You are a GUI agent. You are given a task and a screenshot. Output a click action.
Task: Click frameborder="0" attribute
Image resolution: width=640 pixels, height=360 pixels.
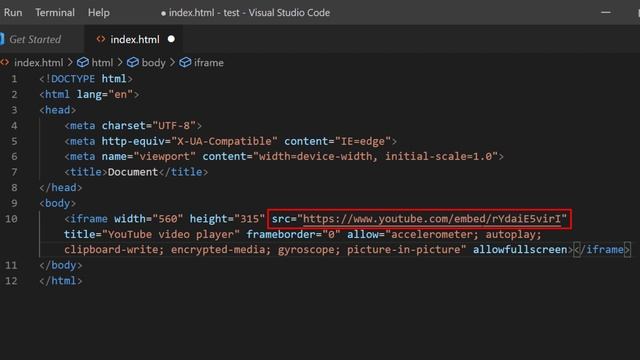point(293,234)
